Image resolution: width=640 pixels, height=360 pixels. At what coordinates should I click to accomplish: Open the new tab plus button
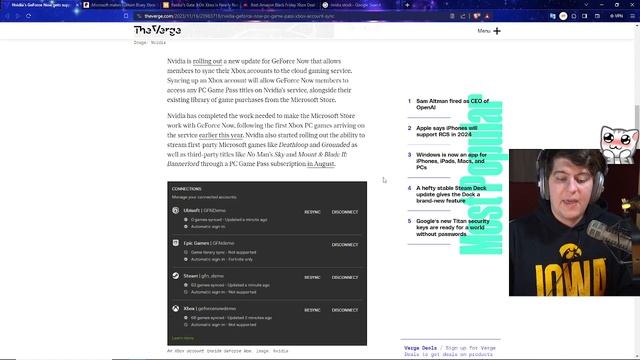[x=407, y=5]
